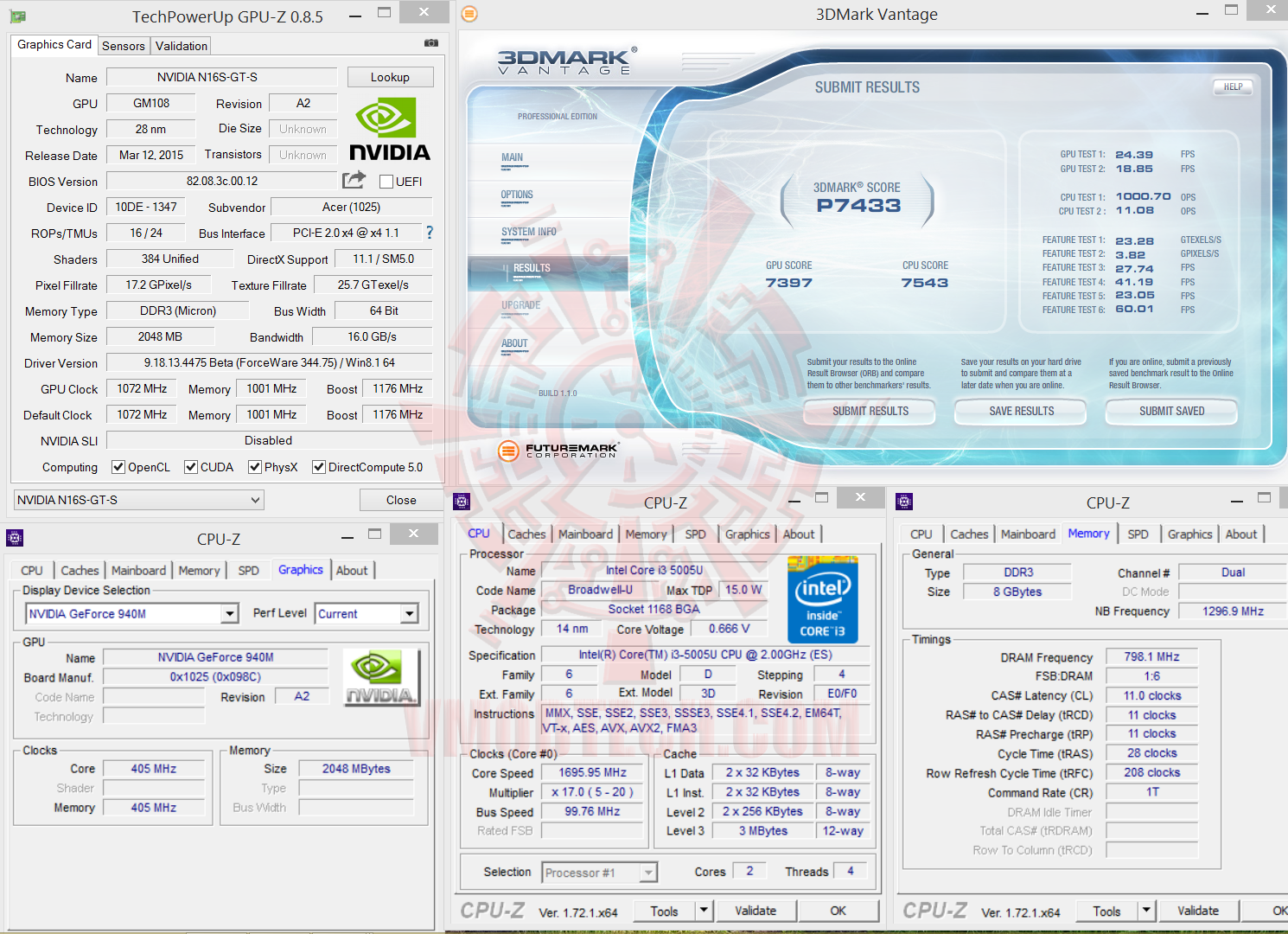
Task: Click Tools in the Memory CPU-Z window
Action: coord(1106,911)
